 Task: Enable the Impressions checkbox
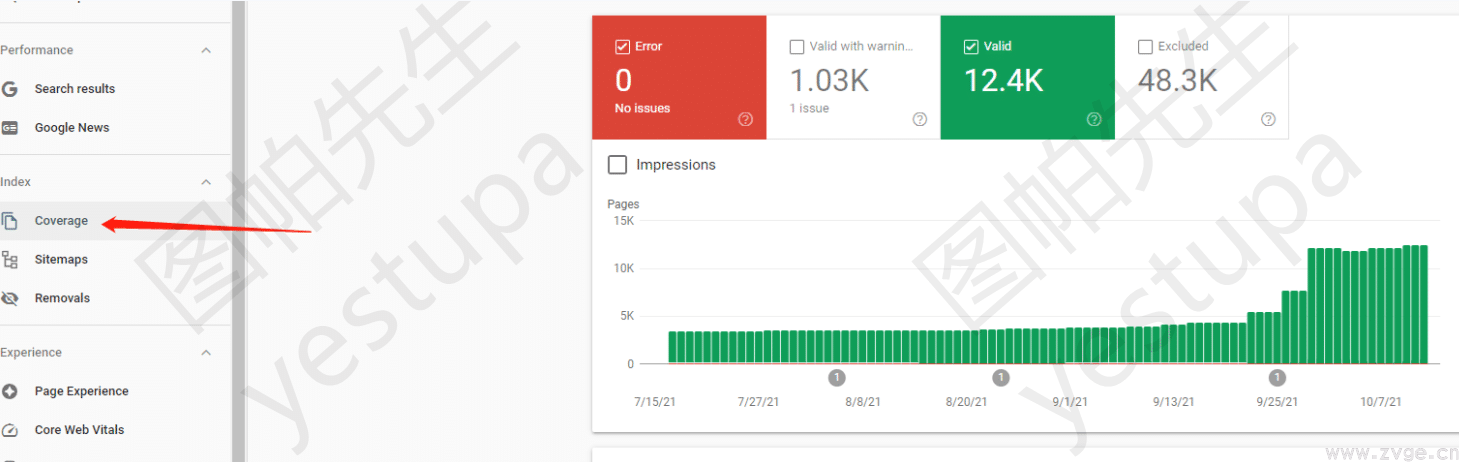pyautogui.click(x=618, y=165)
